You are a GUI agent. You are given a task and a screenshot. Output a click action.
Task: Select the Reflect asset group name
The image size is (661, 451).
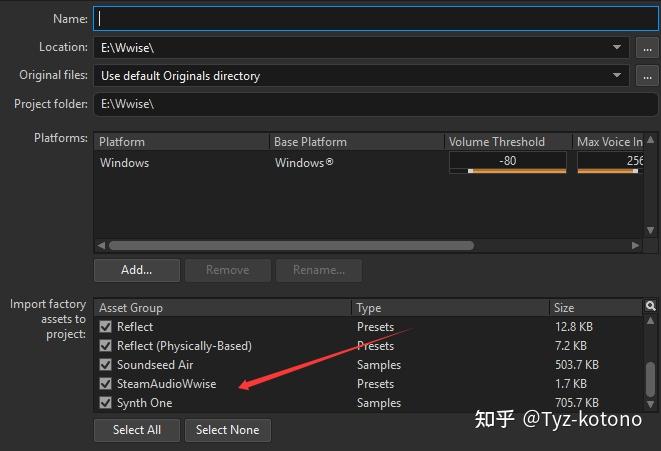point(135,327)
